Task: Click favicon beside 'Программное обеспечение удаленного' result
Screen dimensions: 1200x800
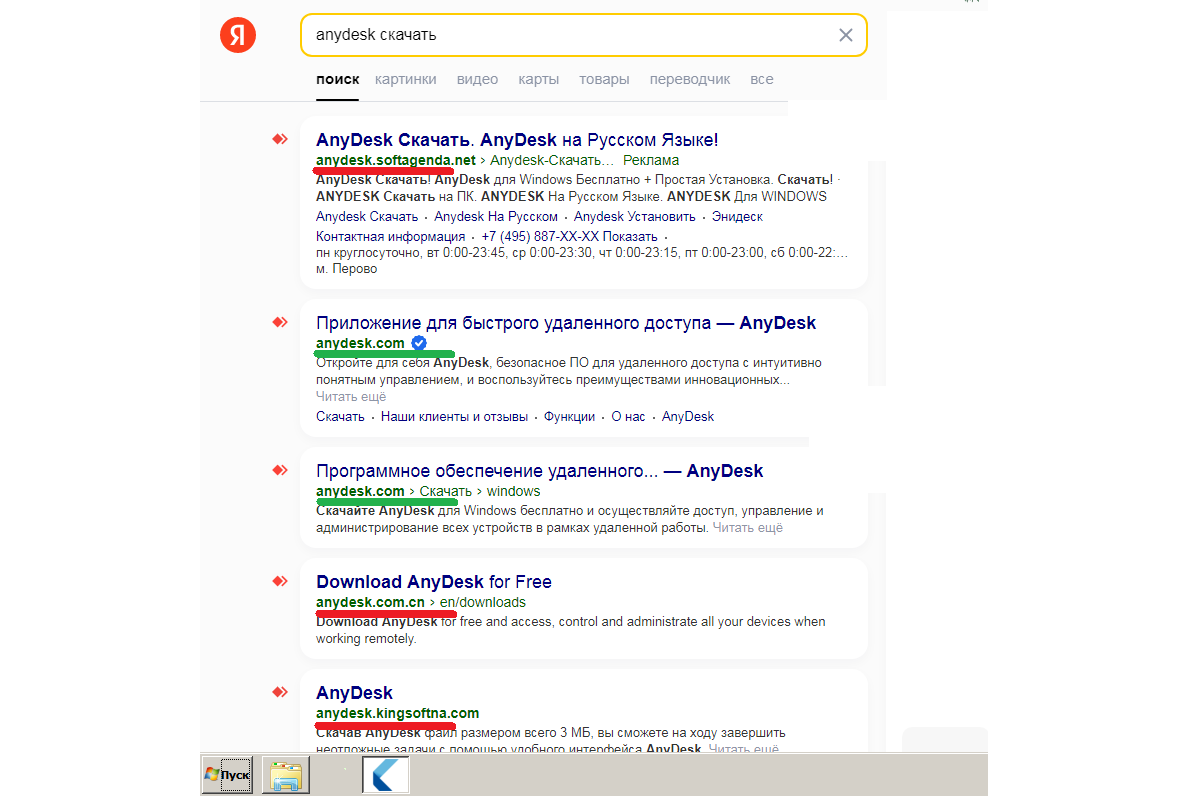Action: (280, 470)
